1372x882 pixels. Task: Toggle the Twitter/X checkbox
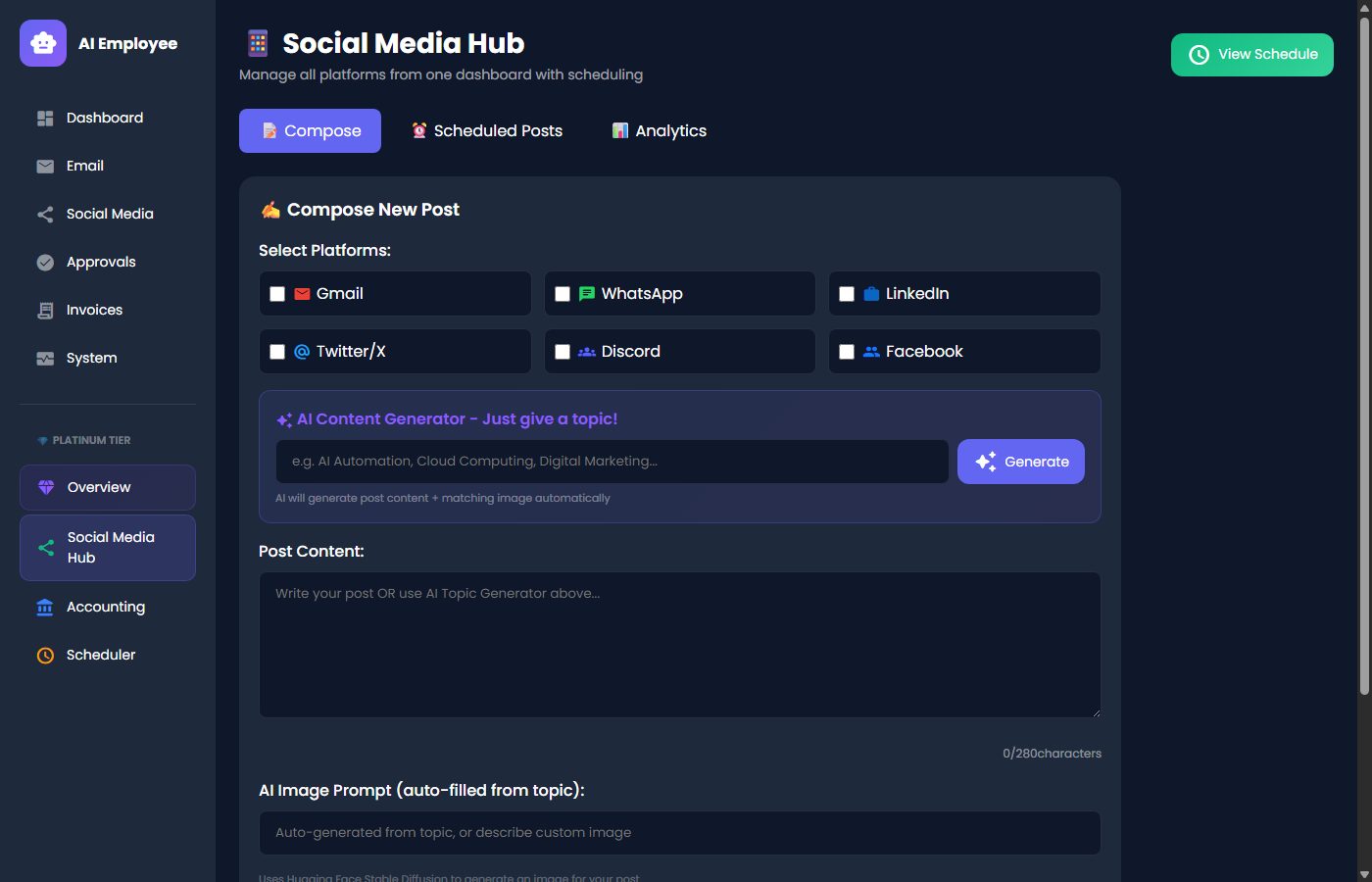click(277, 352)
